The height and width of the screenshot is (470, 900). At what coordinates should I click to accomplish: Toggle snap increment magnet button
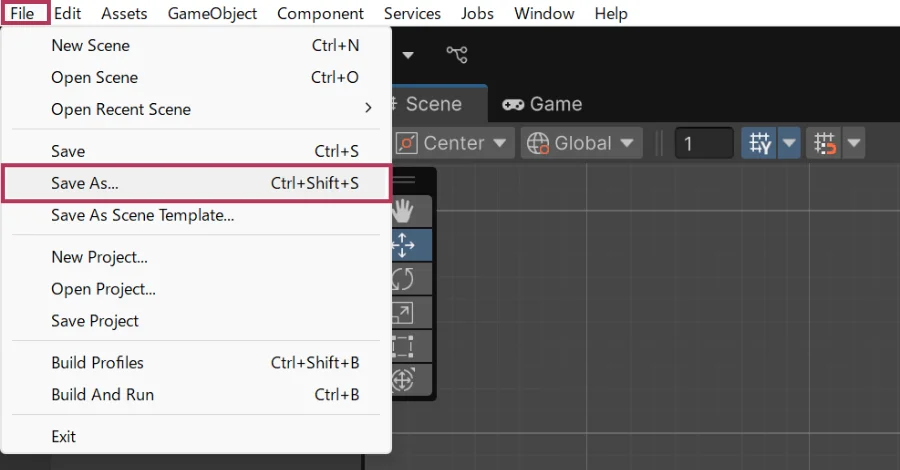(825, 143)
